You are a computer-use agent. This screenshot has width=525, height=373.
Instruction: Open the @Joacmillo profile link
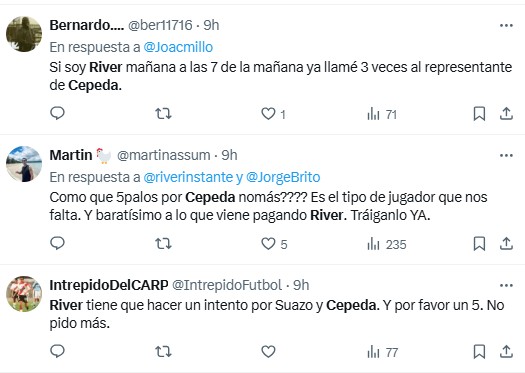178,47
